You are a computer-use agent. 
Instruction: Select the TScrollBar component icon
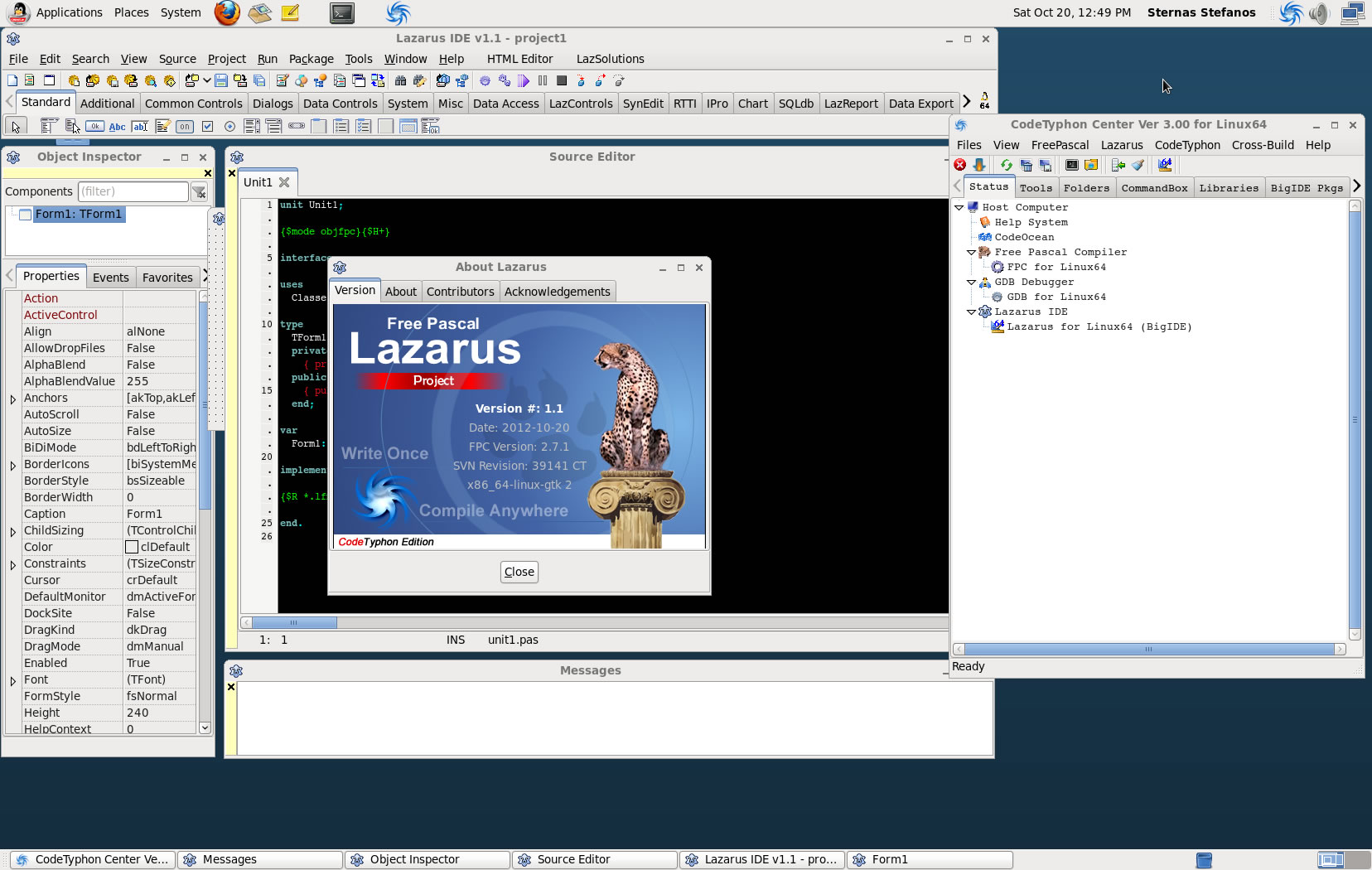click(297, 126)
